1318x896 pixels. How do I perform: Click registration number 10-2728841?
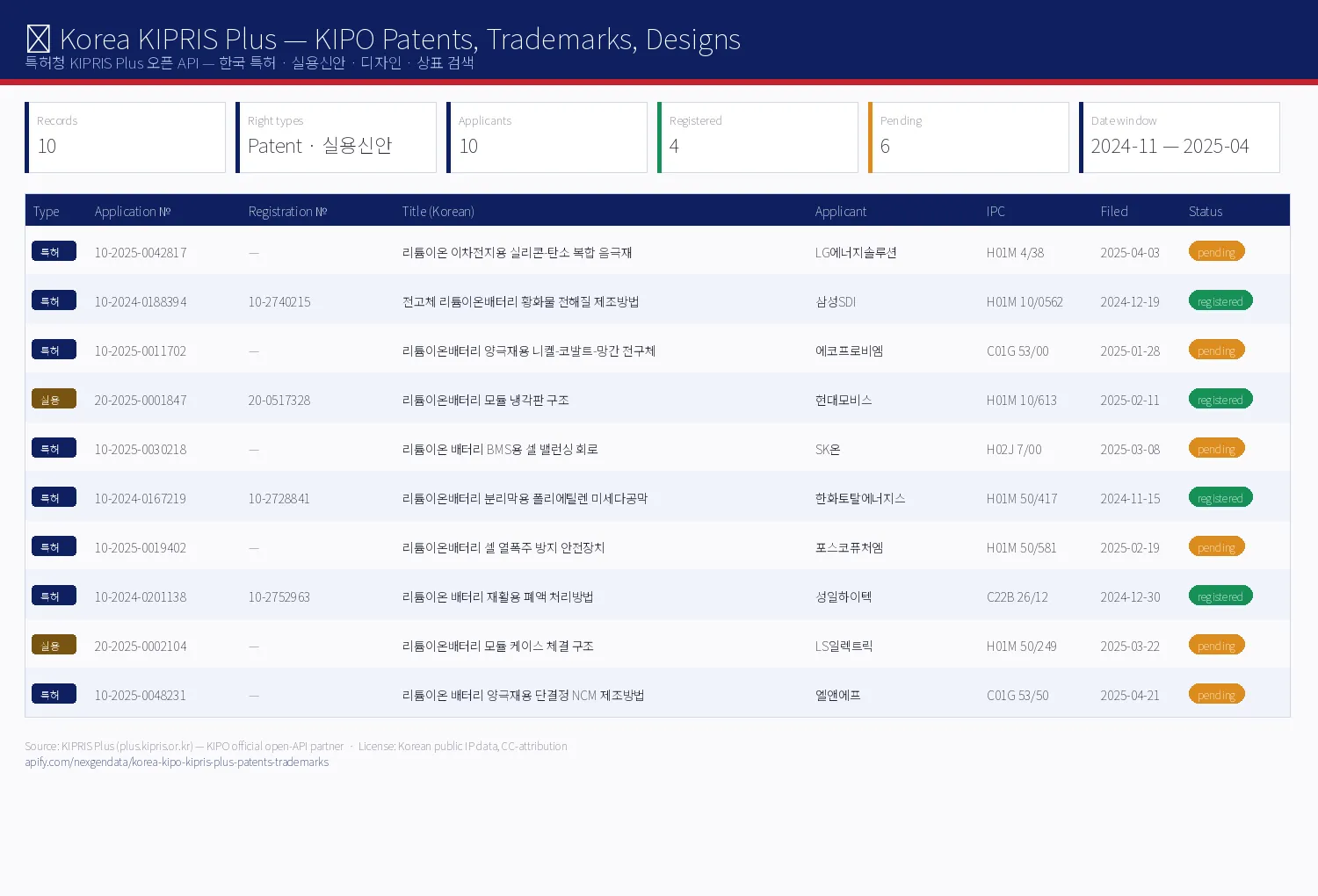279,499
